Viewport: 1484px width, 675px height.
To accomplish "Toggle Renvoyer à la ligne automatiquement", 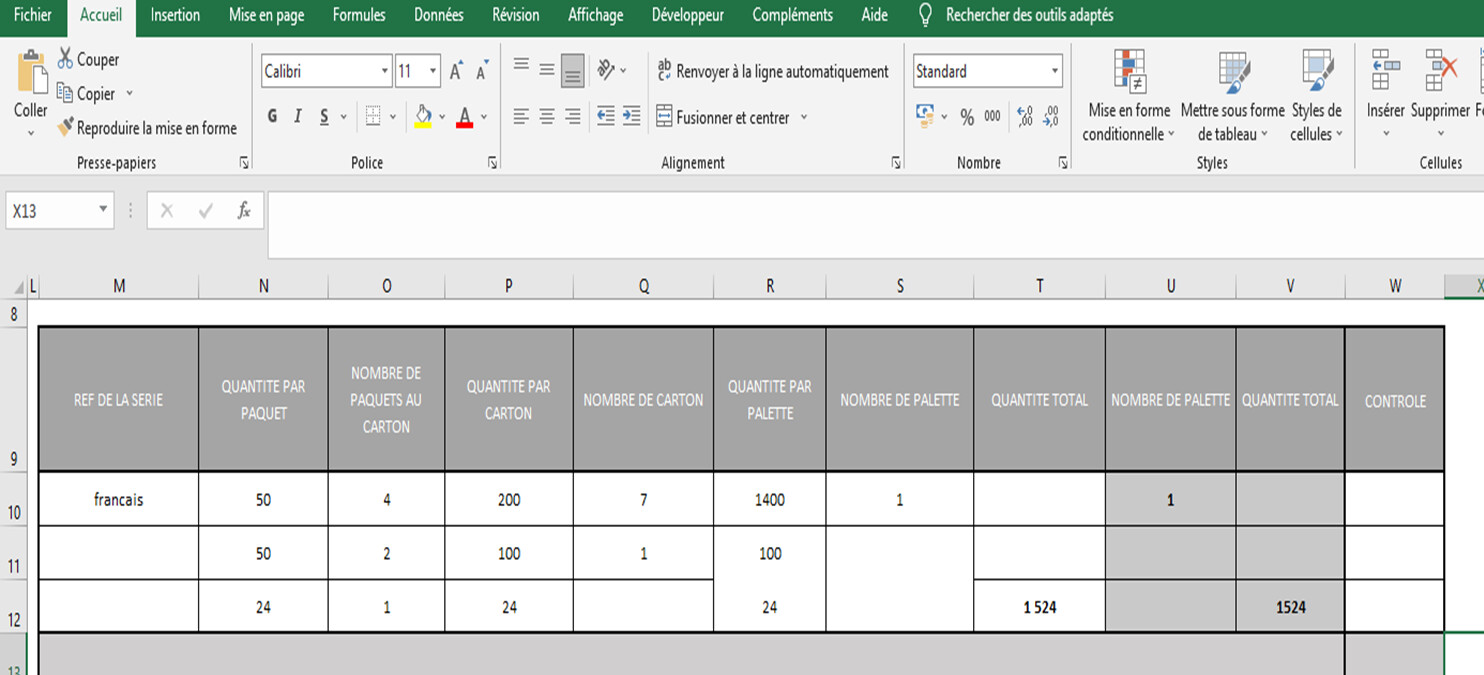I will (772, 71).
